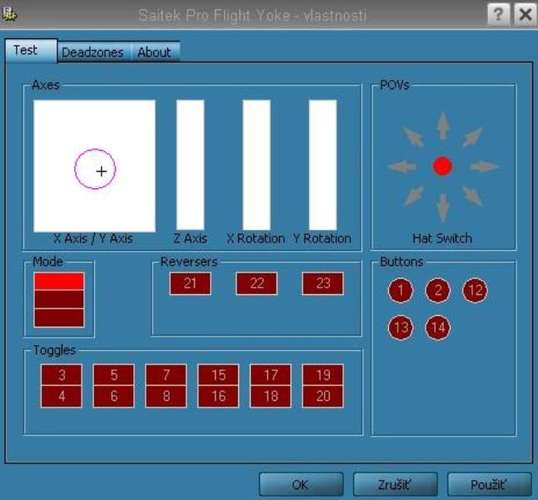Click button indicator 2
Screen dimensions: 538x500
(x=438, y=290)
